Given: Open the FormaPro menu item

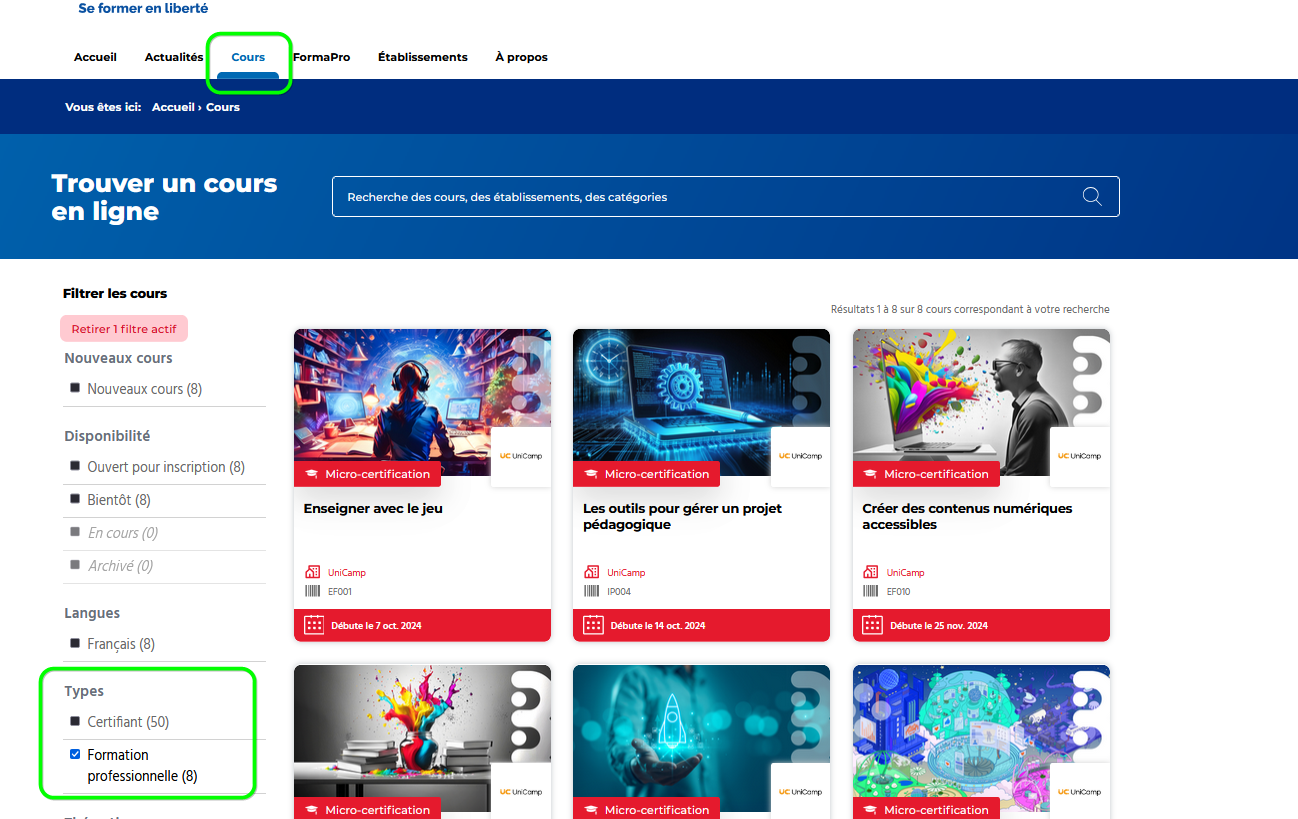Looking at the screenshot, I should [x=321, y=57].
